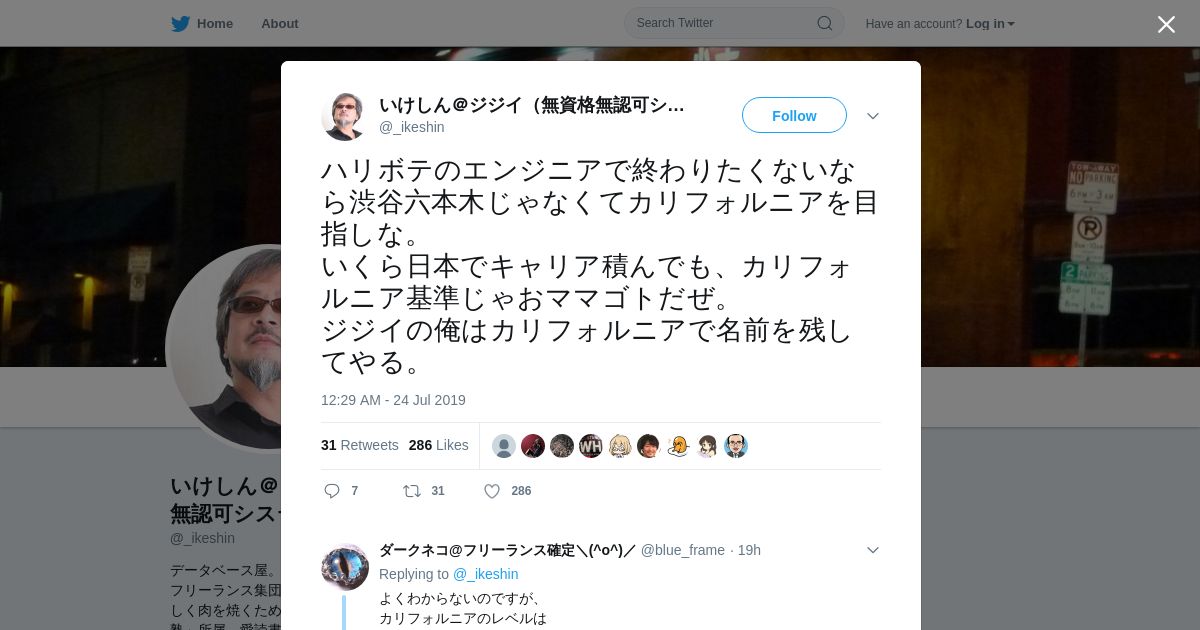The width and height of the screenshot is (1200, 630).
Task: Click the @_ikeshin link in Replying to
Action: click(486, 574)
